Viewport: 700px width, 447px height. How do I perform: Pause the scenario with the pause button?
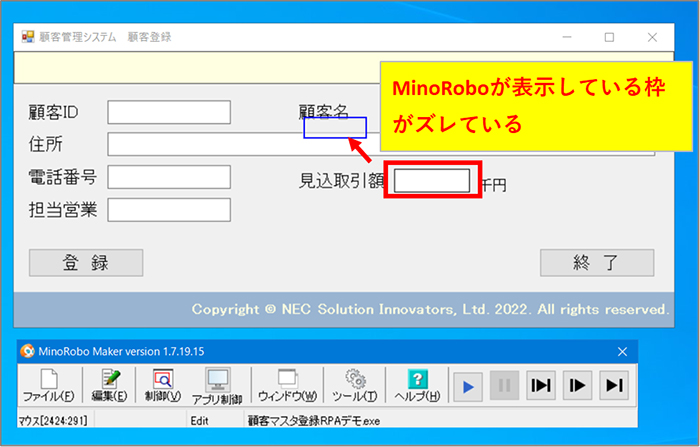pos(503,386)
